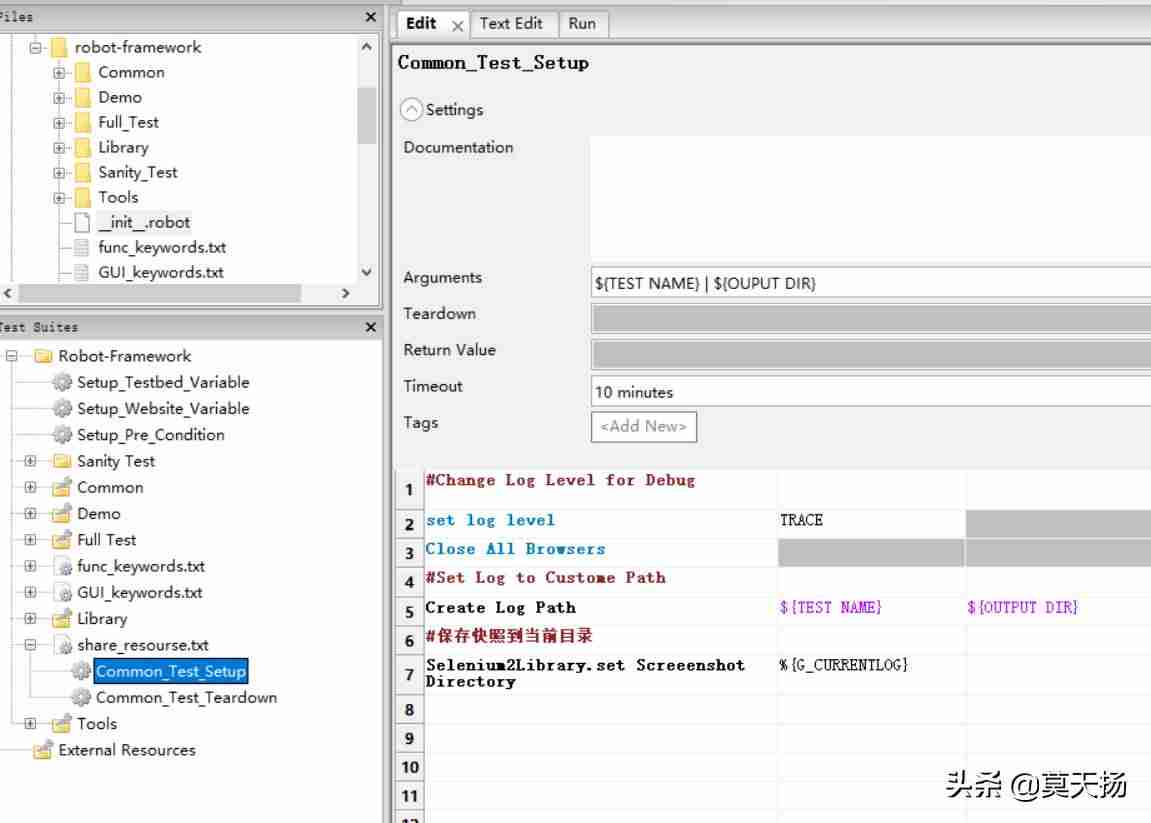
Task: Expand func_keywords.txt node in Test Suites
Action: click(x=30, y=567)
